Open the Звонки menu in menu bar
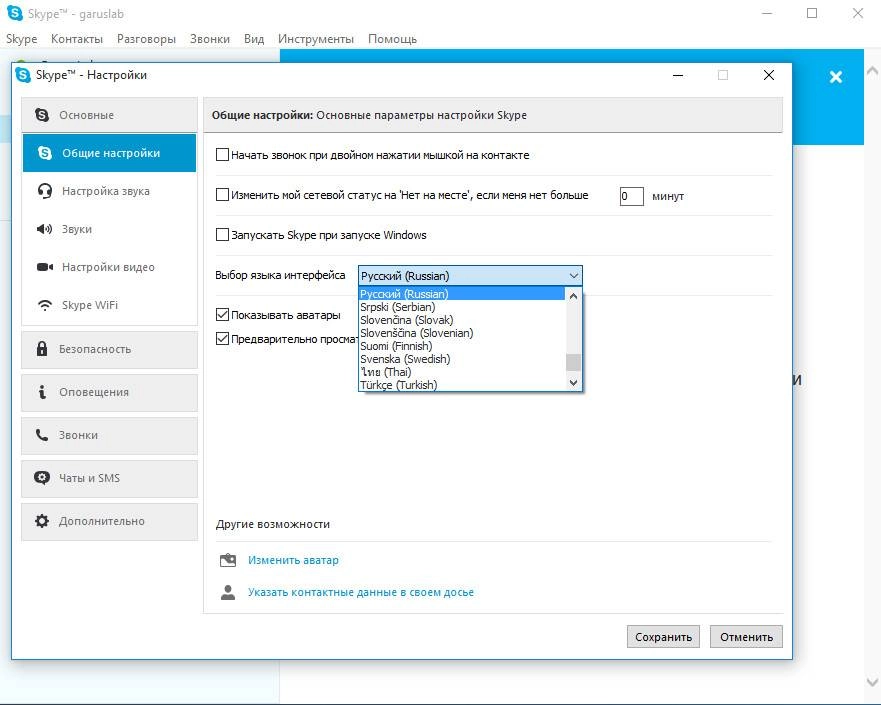The height and width of the screenshot is (705, 881). 210,39
